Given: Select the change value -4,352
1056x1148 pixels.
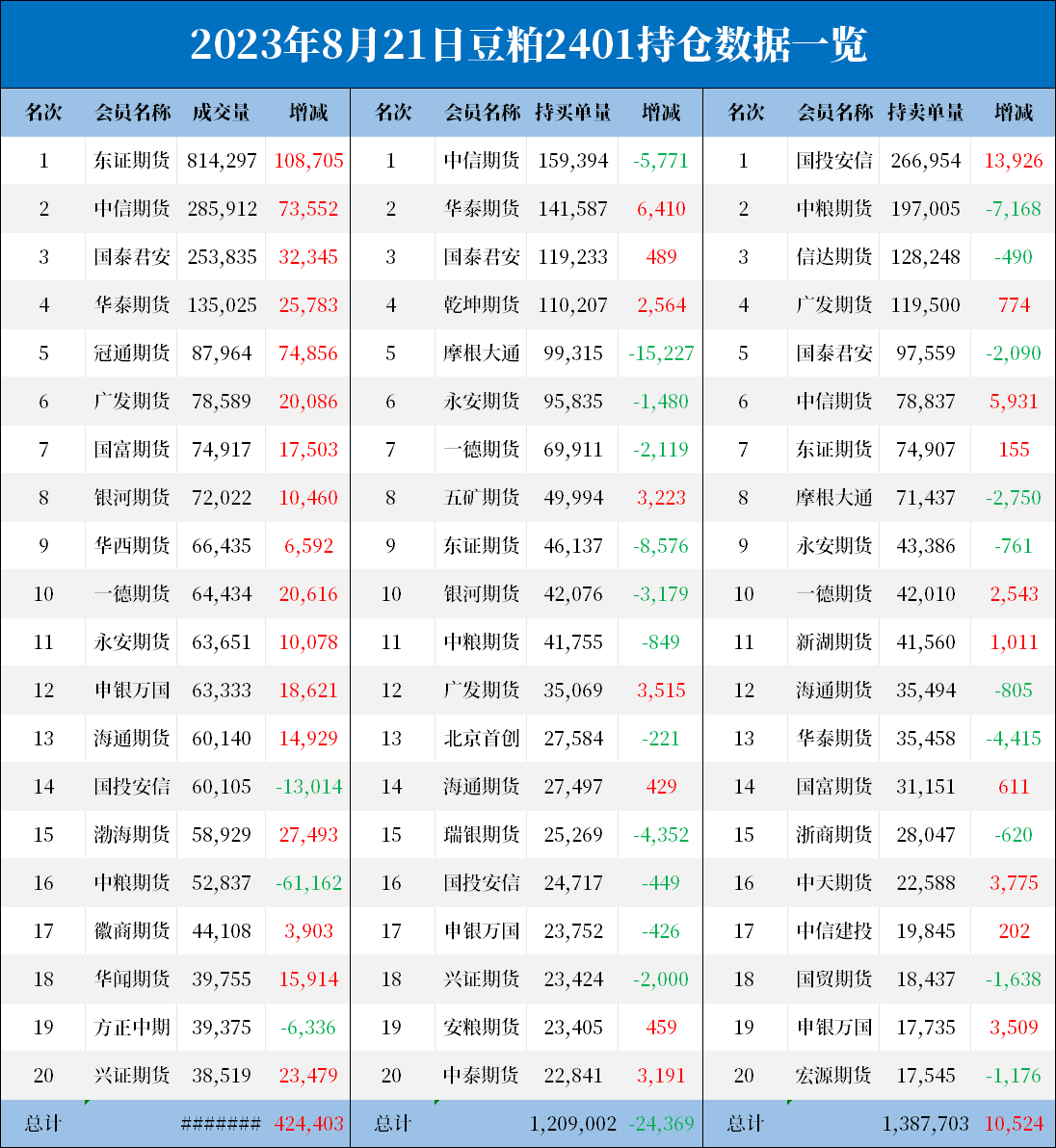Looking at the screenshot, I should pos(661,835).
